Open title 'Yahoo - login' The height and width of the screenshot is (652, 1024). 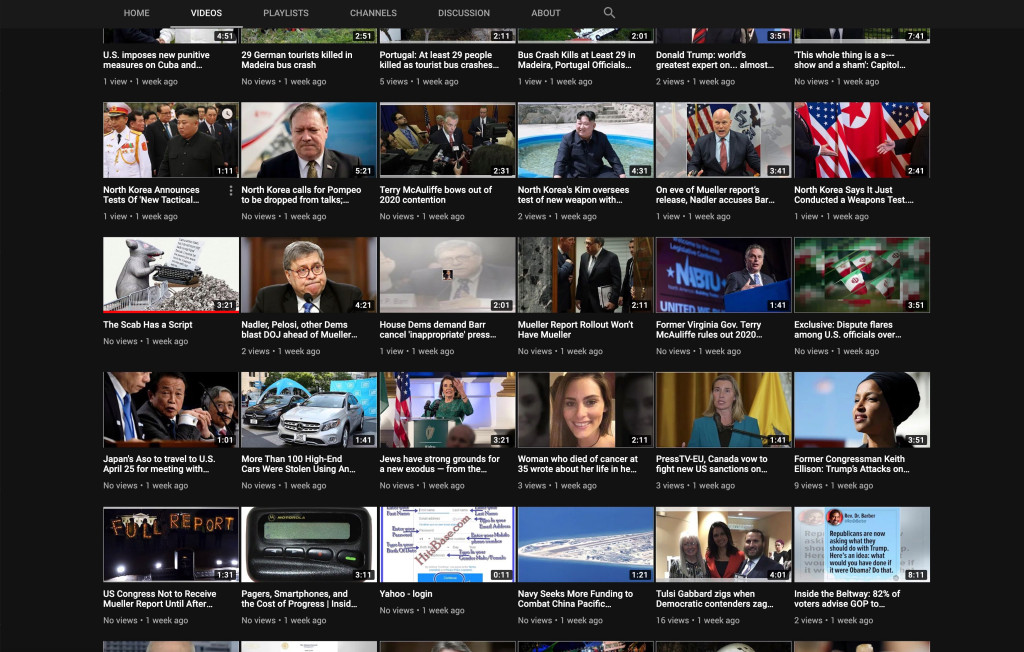pos(406,594)
